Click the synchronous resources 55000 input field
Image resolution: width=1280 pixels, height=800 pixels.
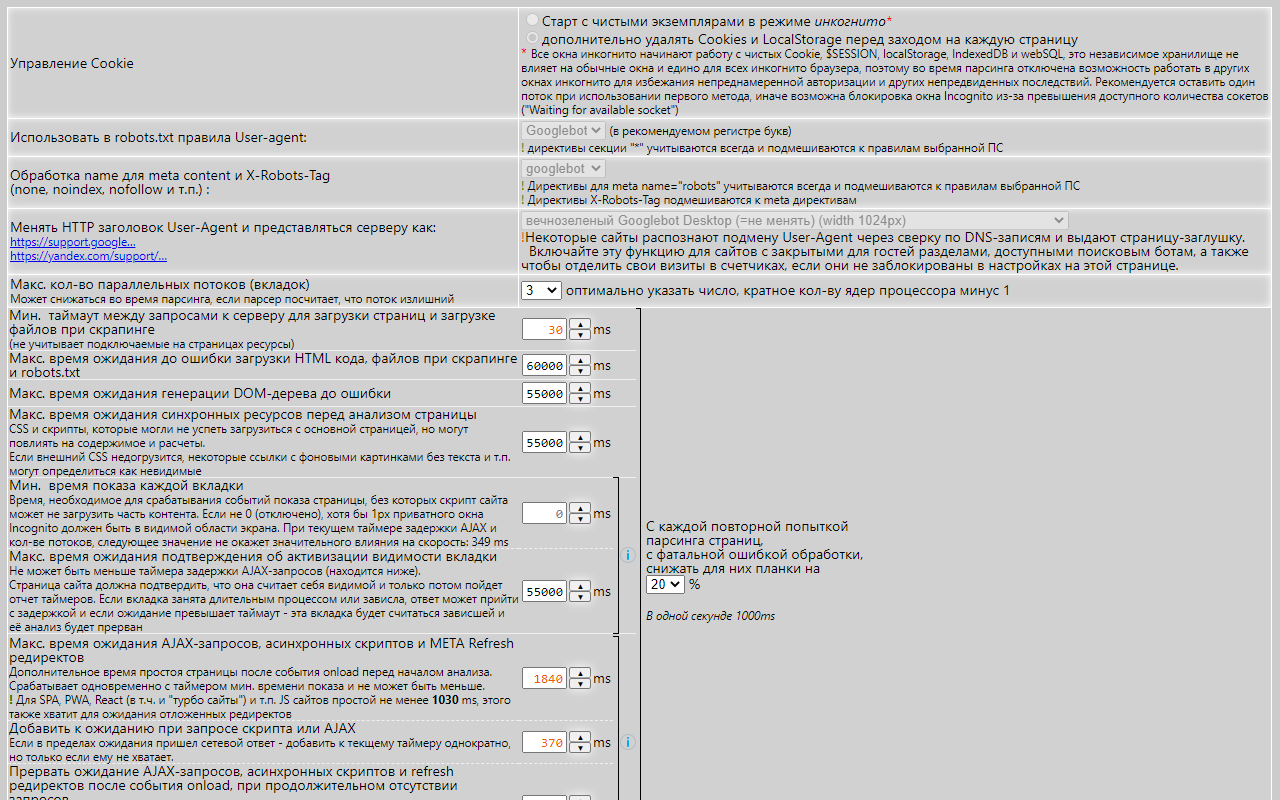point(545,442)
